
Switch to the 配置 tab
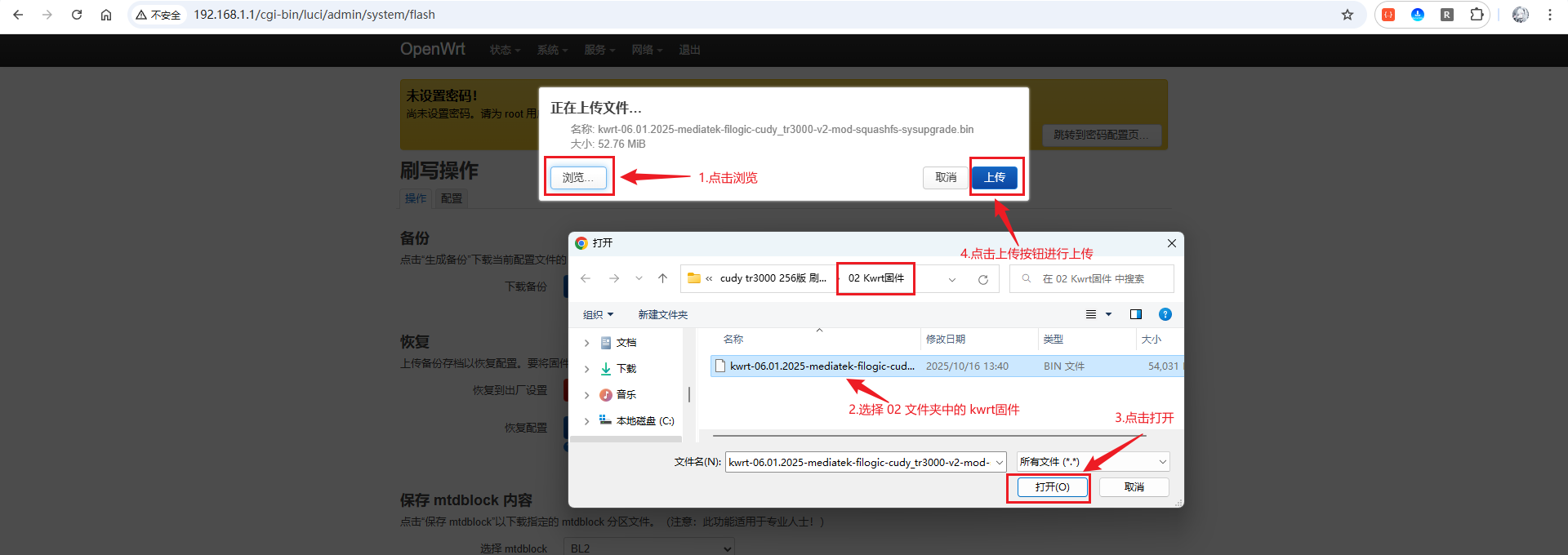point(452,198)
